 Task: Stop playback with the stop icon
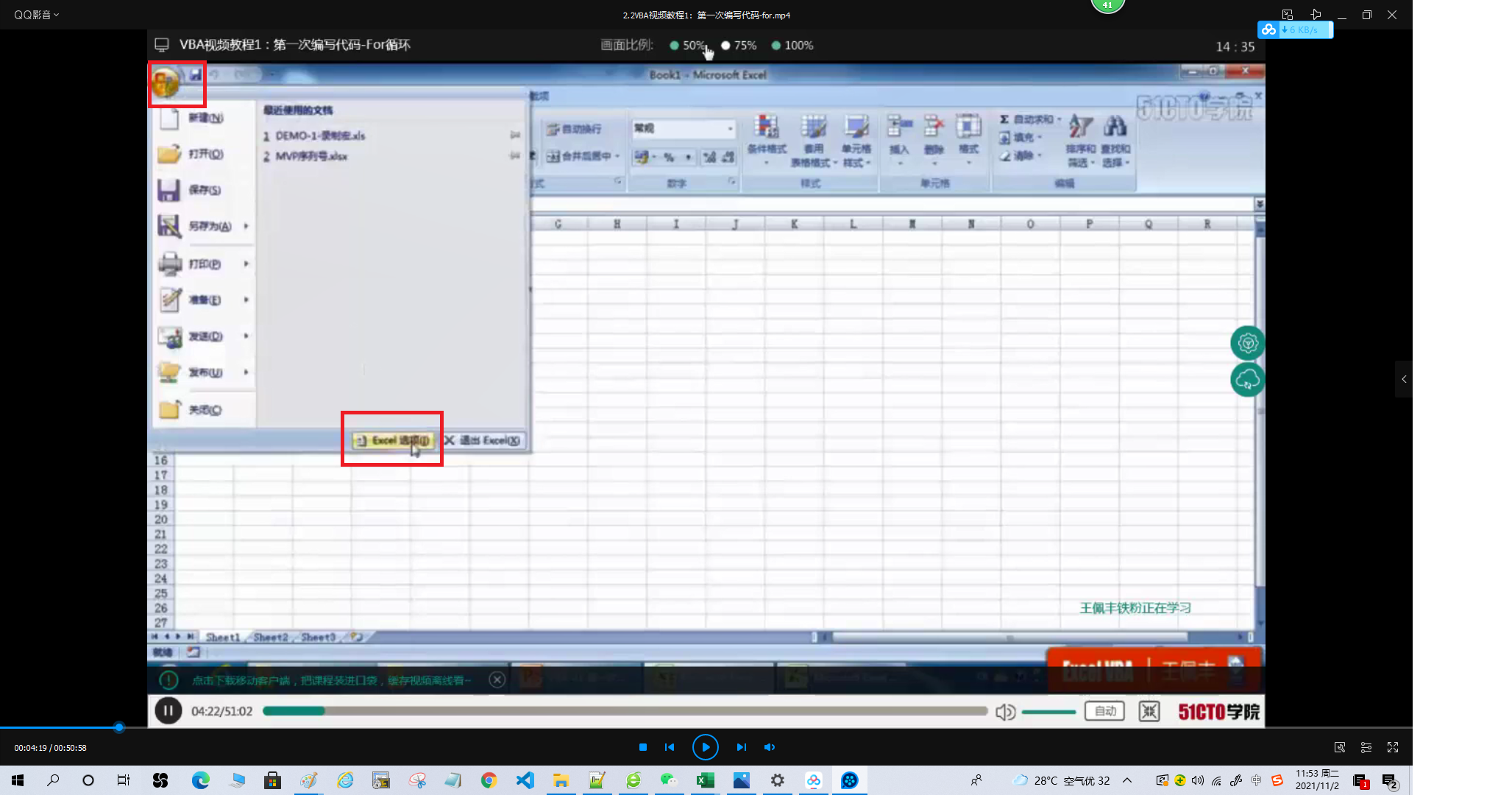click(x=643, y=747)
